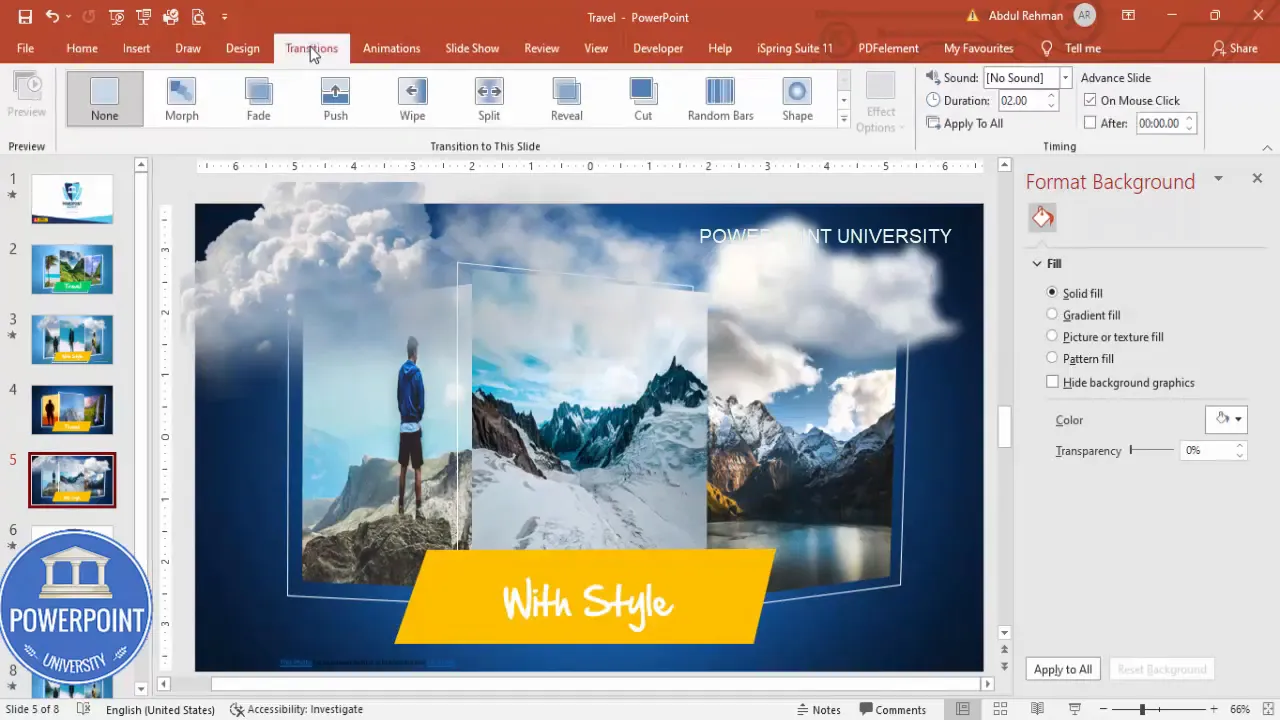
Task: Apply the Split transition
Action: [489, 98]
